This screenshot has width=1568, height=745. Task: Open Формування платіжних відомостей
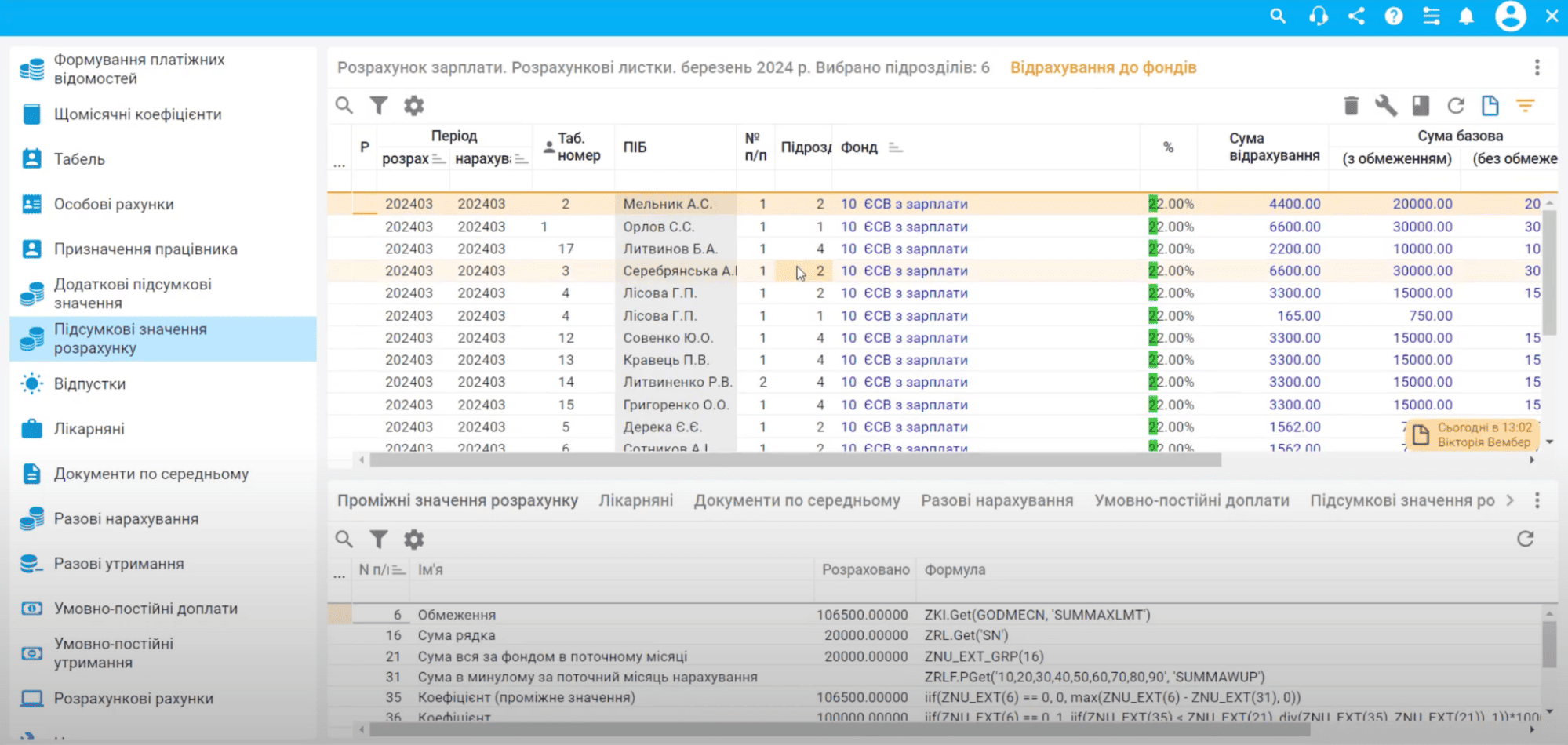[163, 69]
